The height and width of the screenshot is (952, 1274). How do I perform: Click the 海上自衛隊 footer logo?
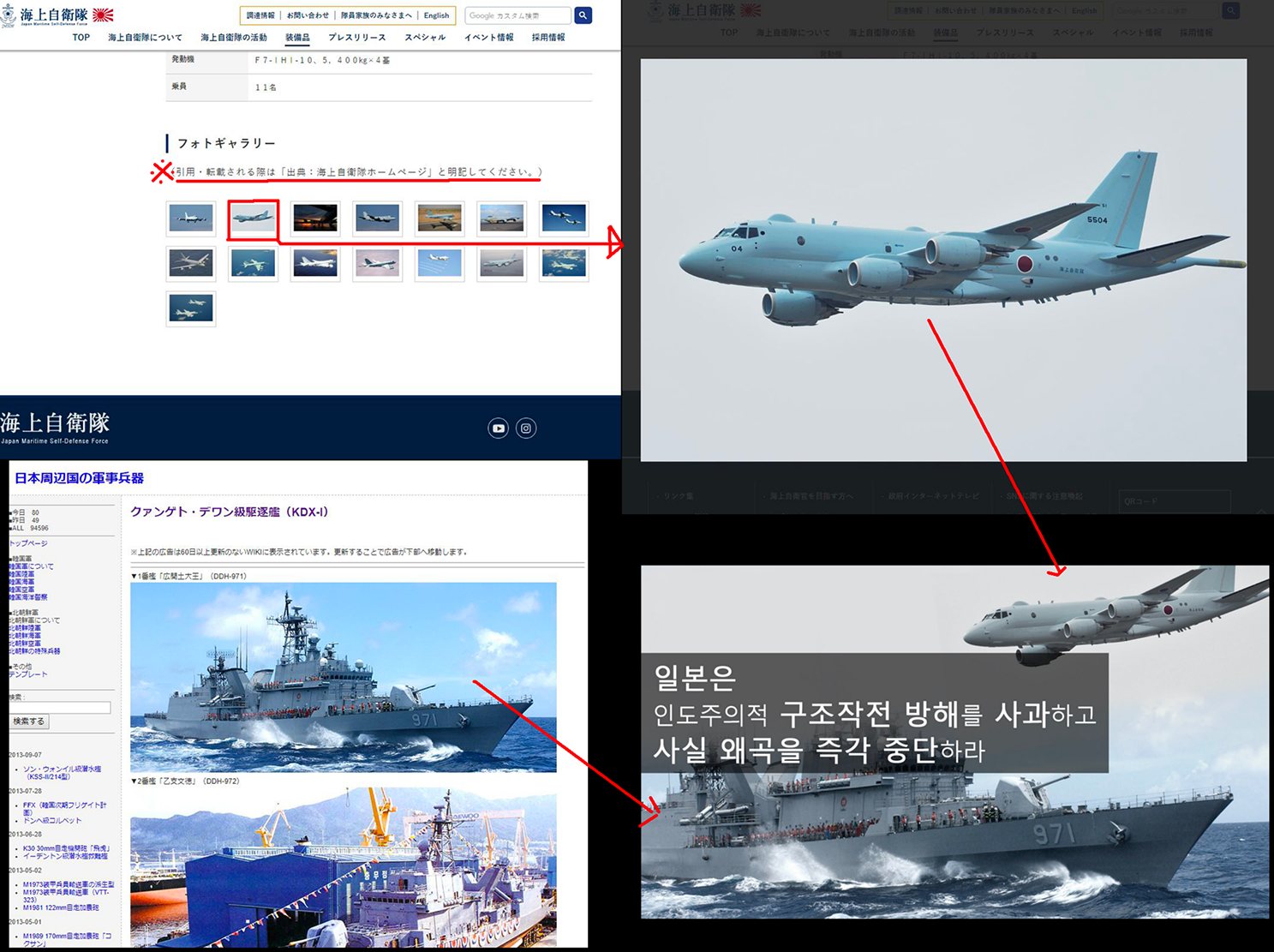(x=56, y=427)
